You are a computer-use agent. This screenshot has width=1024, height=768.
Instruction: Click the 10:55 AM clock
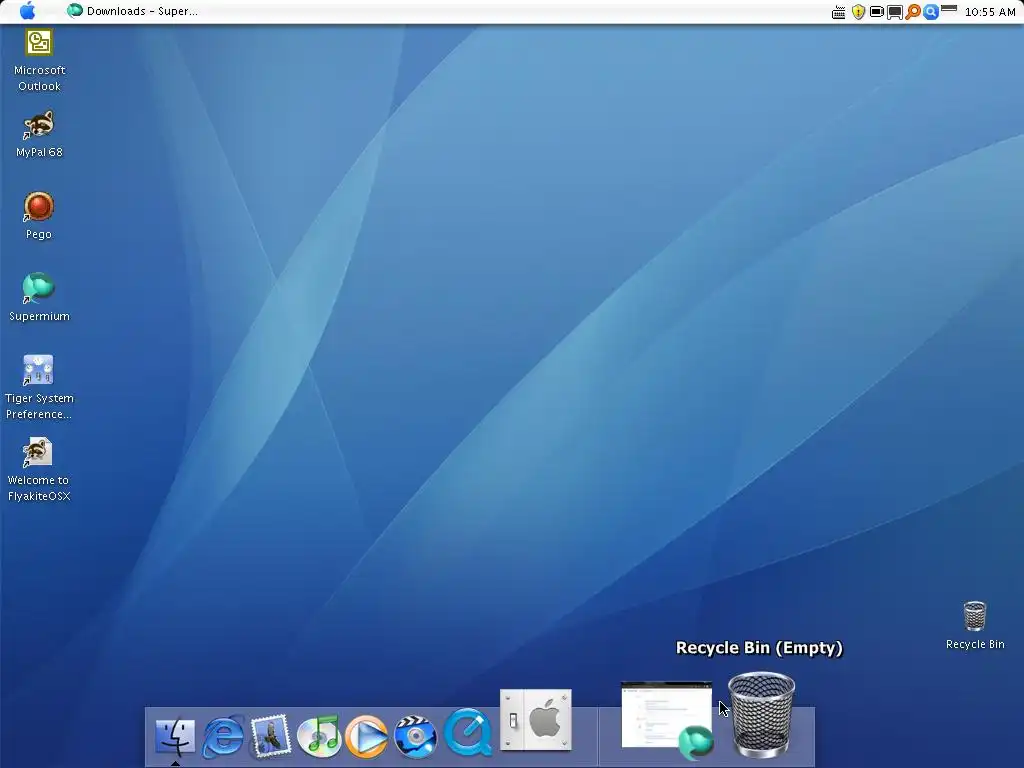pos(990,12)
